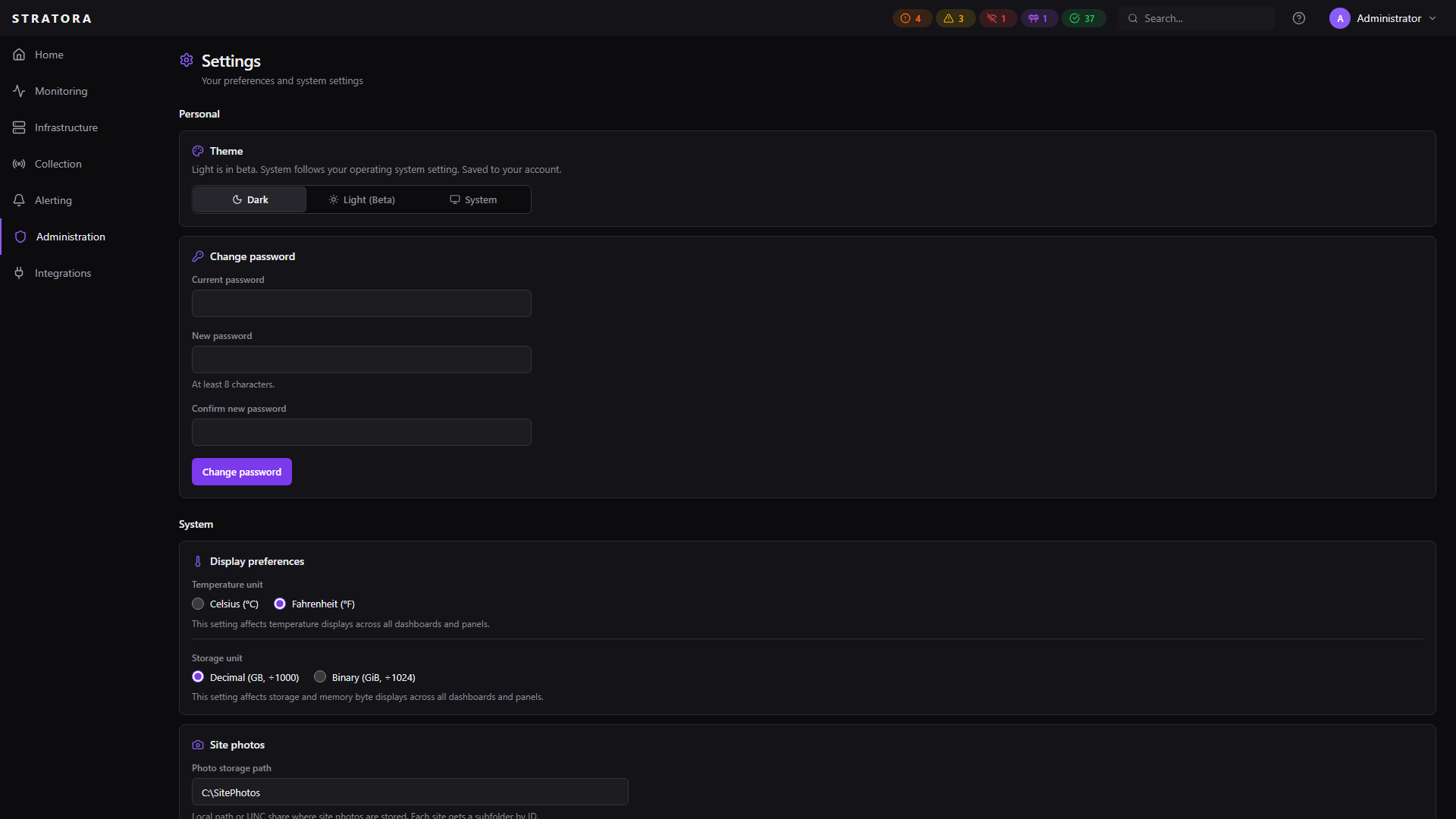Click the Administration shield icon
1456x819 pixels.
point(20,237)
